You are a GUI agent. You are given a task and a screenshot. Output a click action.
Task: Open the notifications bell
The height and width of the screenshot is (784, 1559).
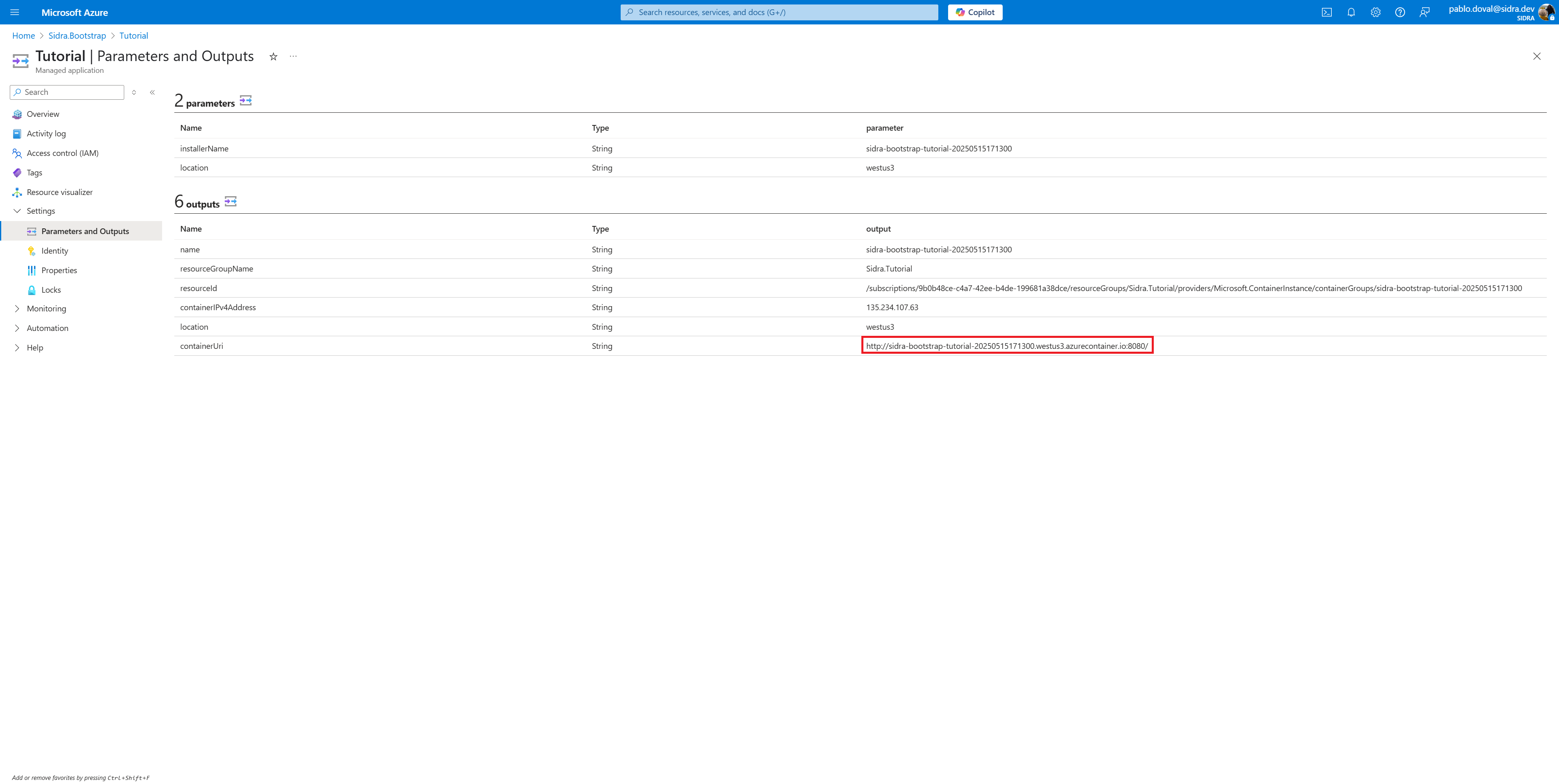coord(1351,12)
